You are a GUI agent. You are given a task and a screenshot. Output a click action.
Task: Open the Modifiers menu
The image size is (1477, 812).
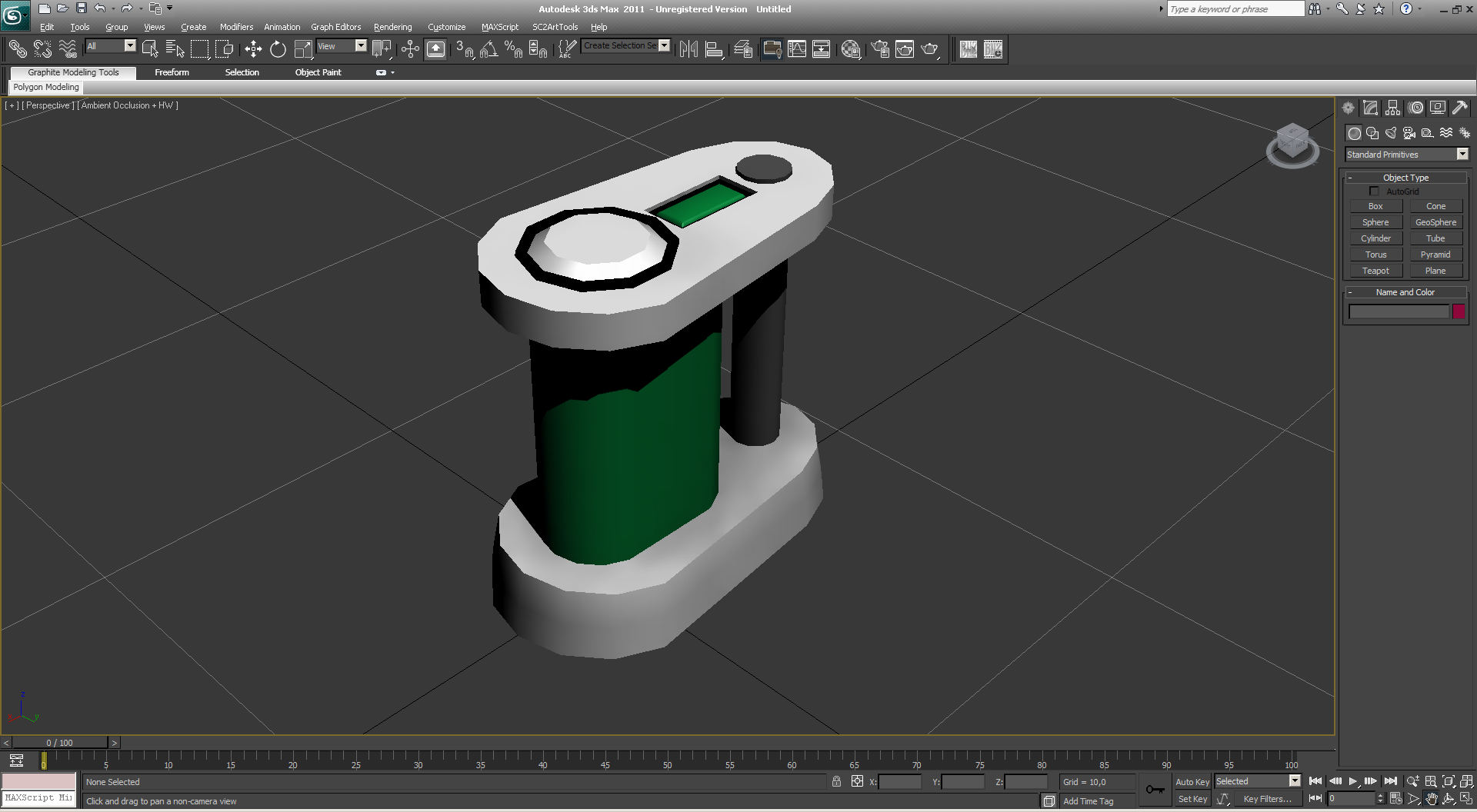pyautogui.click(x=236, y=27)
